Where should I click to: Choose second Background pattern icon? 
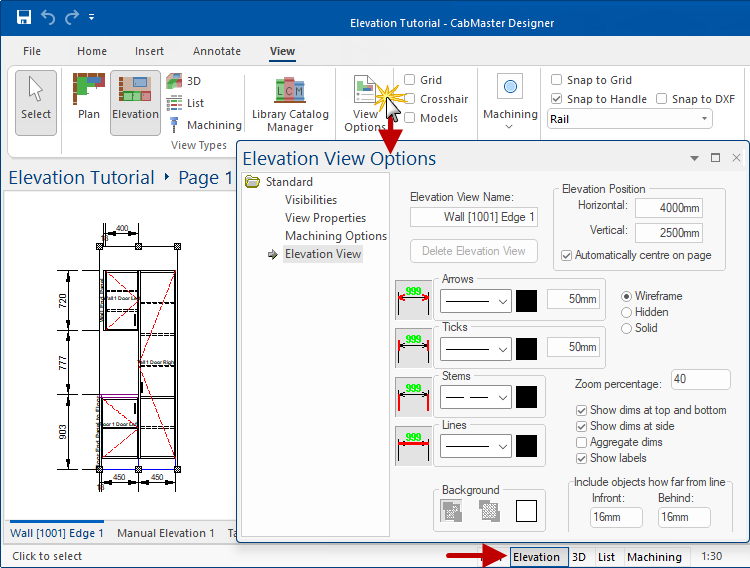click(x=489, y=511)
